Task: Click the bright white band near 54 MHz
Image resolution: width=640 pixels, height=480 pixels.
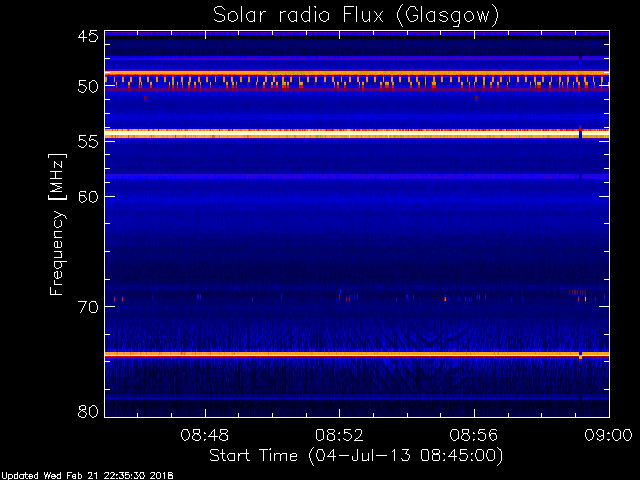Action: [x=355, y=133]
